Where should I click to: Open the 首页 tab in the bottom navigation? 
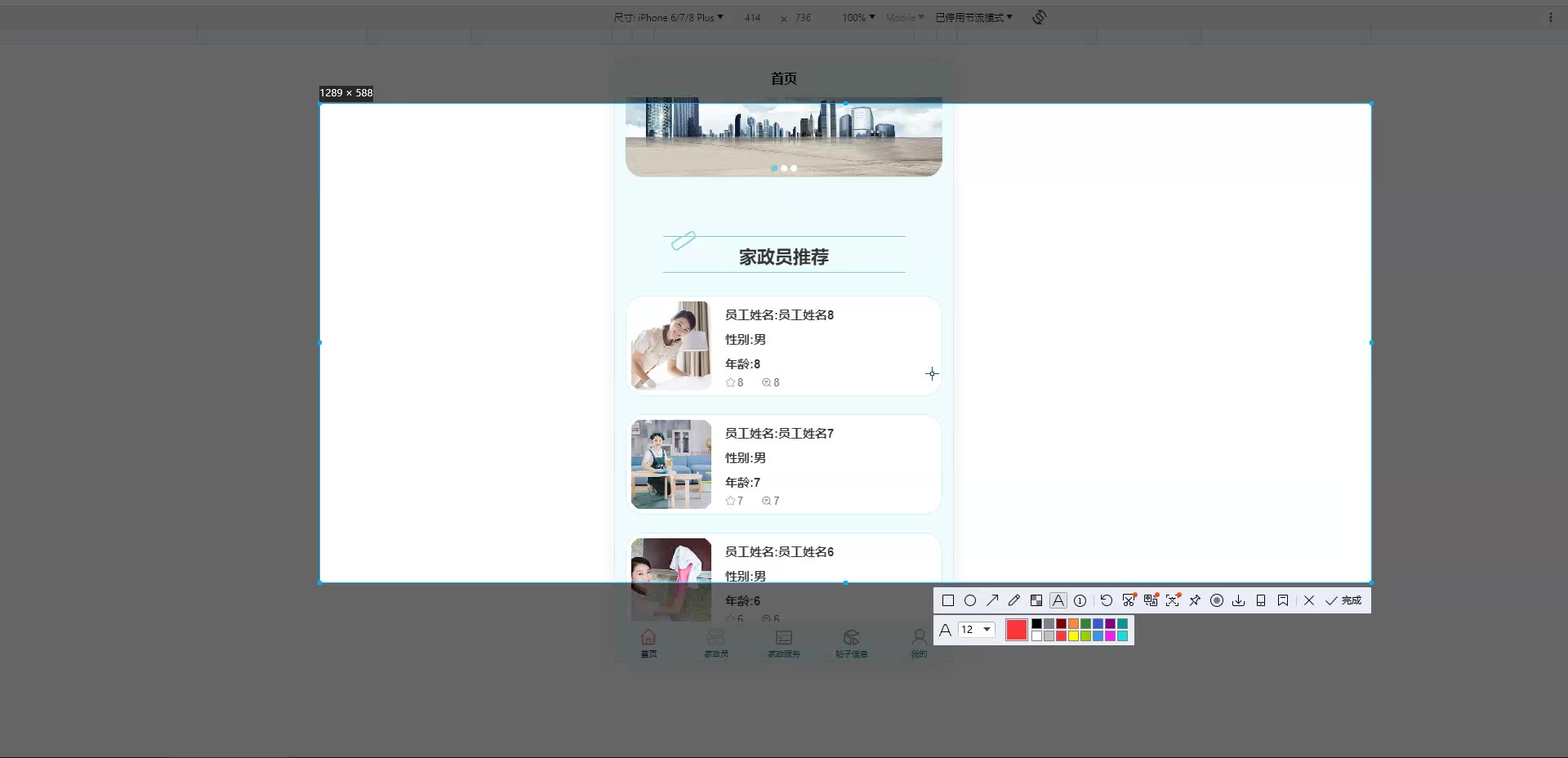(648, 644)
